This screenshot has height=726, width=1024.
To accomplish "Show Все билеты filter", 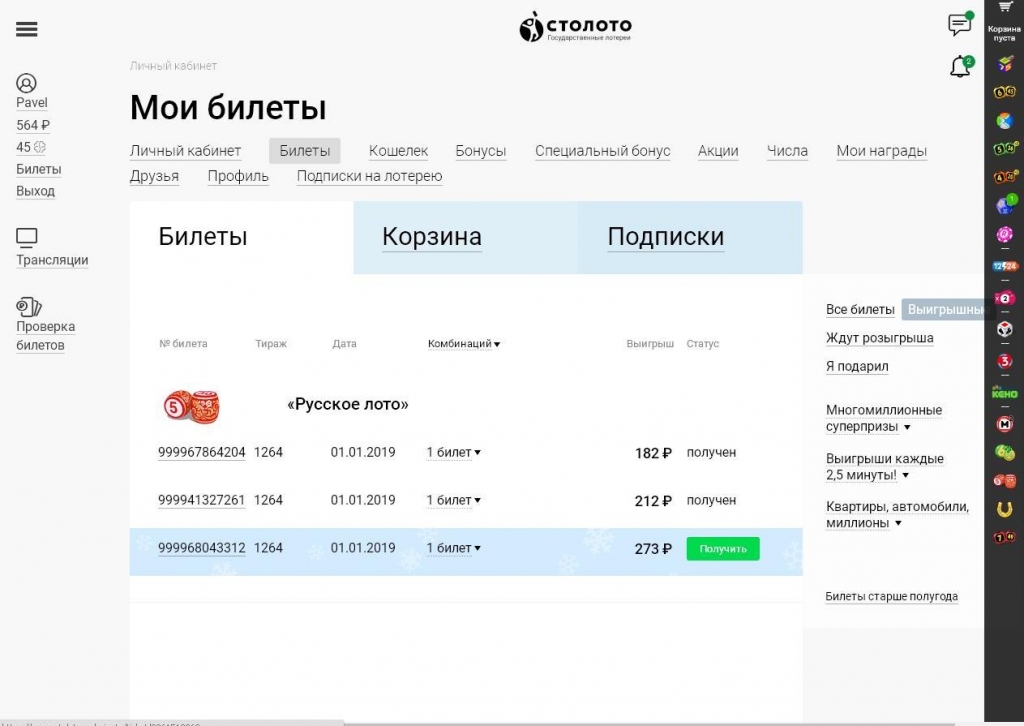I will 860,309.
